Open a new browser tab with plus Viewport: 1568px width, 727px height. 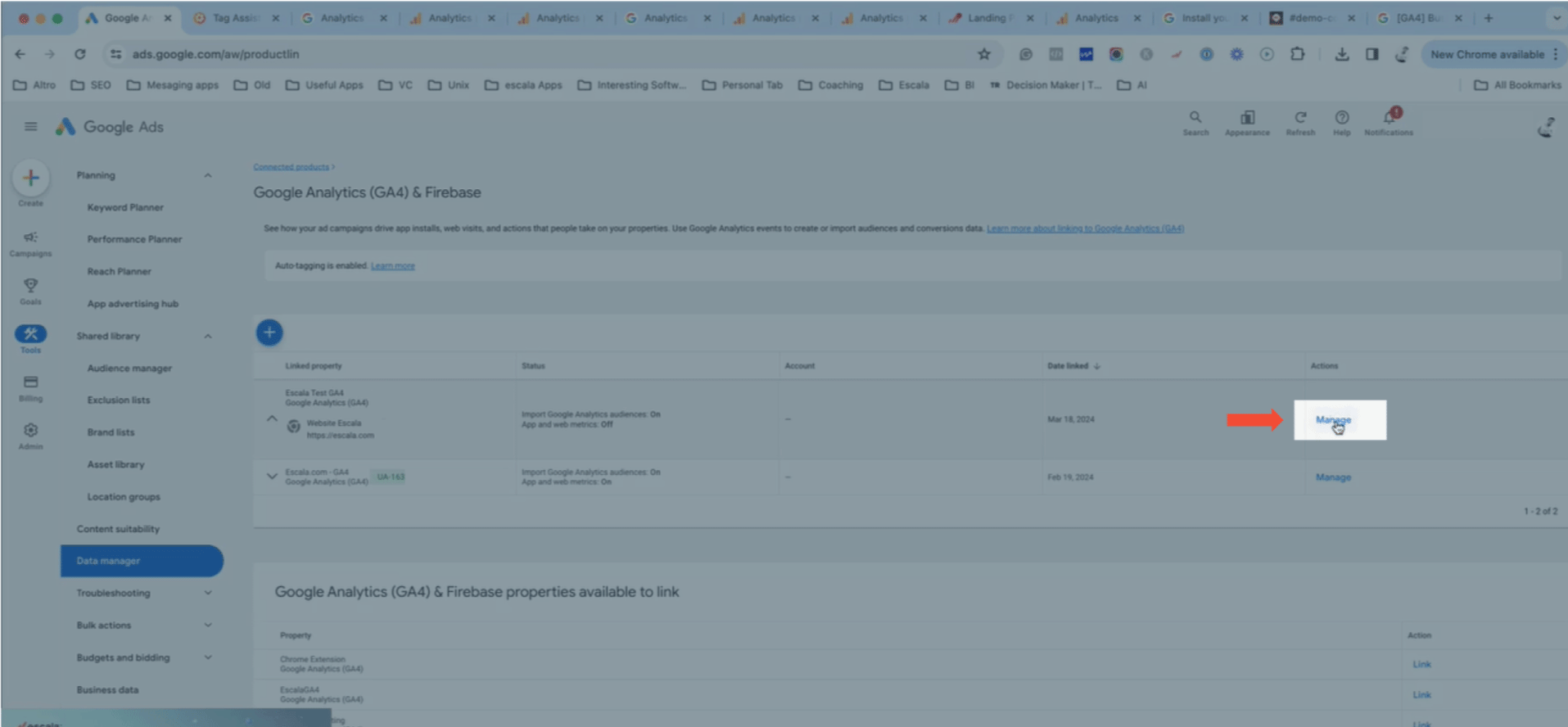pyautogui.click(x=1489, y=17)
